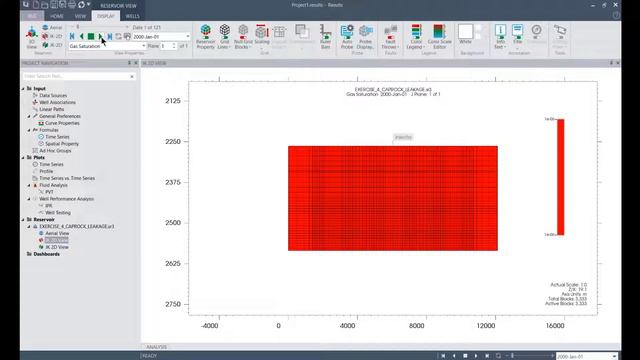Jump to last date step
The image size is (640, 360).
coord(110,37)
